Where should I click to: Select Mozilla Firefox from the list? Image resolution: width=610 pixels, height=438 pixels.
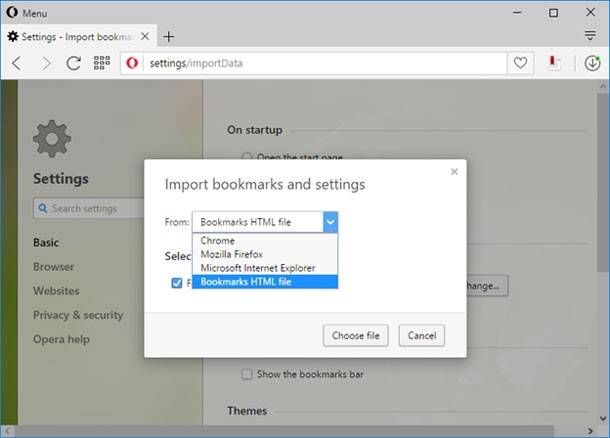pyautogui.click(x=265, y=254)
